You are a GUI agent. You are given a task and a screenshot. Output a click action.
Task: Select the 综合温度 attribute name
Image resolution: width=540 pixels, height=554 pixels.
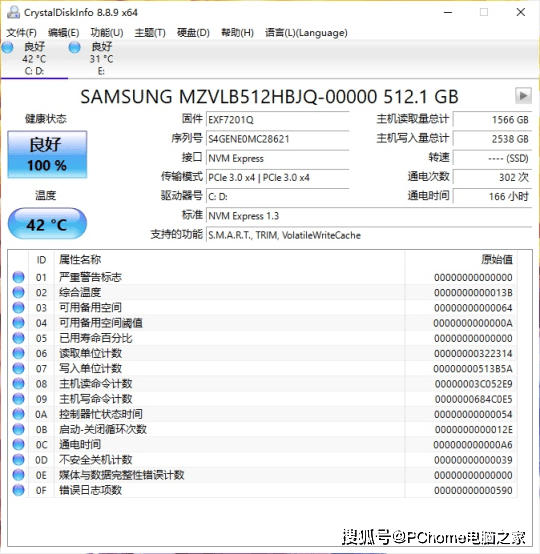pyautogui.click(x=80, y=292)
